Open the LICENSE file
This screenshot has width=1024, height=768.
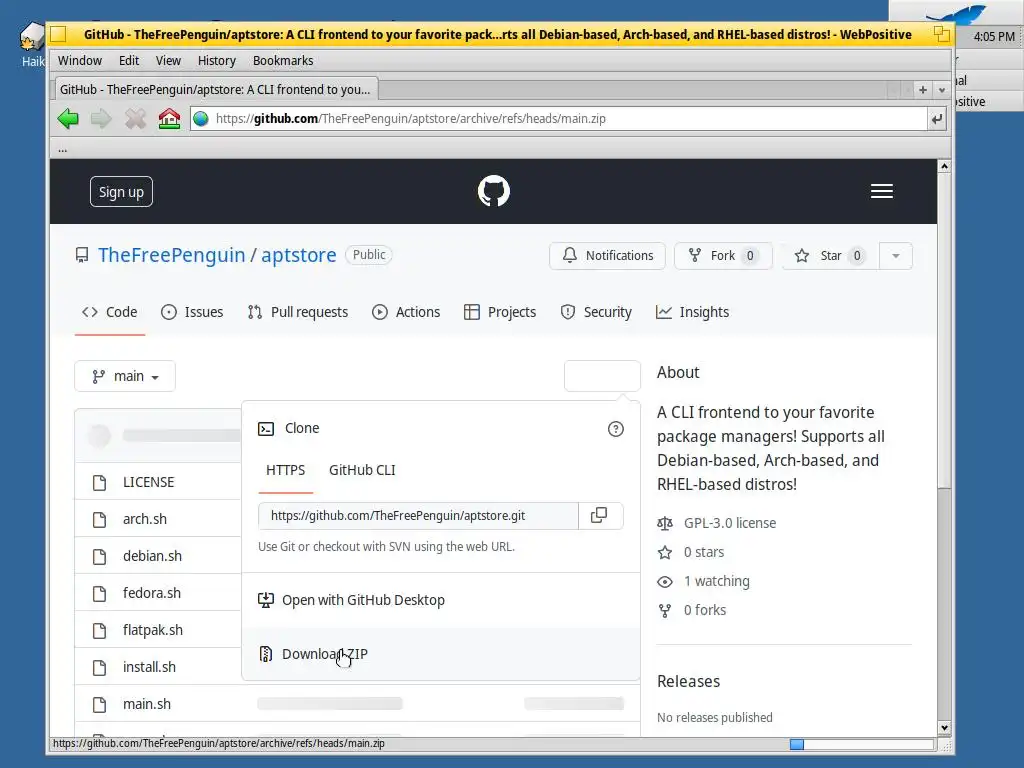coord(149,482)
